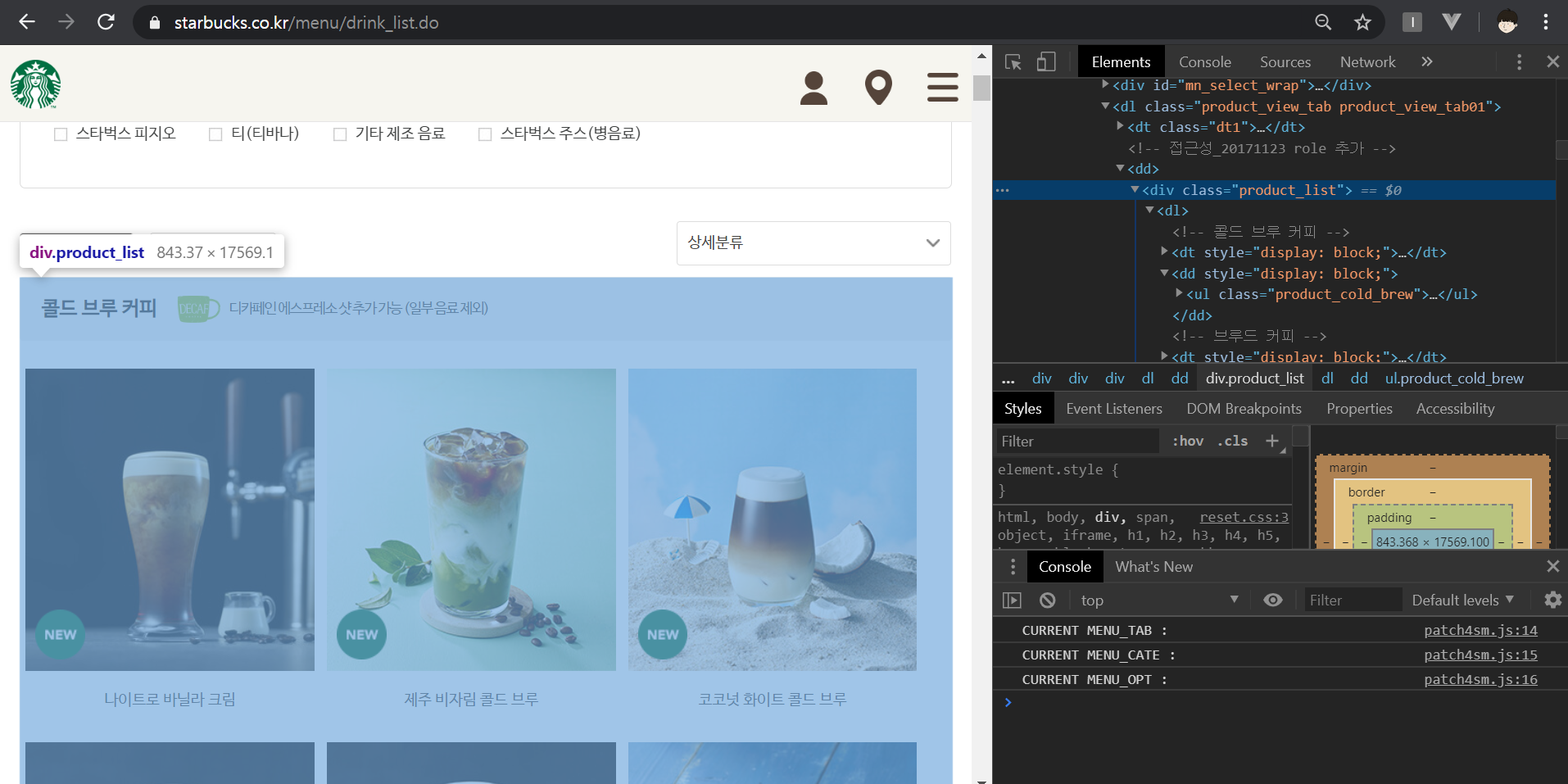The image size is (1568, 784).
Task: Open the 상세분류 dropdown
Action: pos(813,242)
